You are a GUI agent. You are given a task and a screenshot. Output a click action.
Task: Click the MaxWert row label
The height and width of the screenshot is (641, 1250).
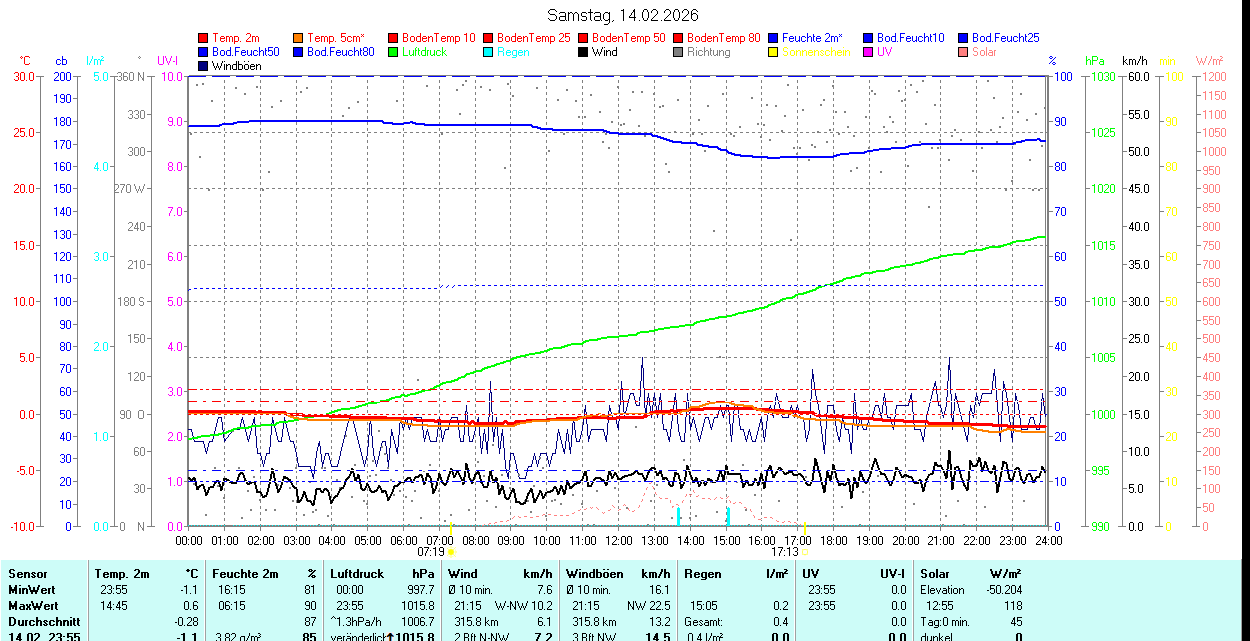(x=33, y=606)
